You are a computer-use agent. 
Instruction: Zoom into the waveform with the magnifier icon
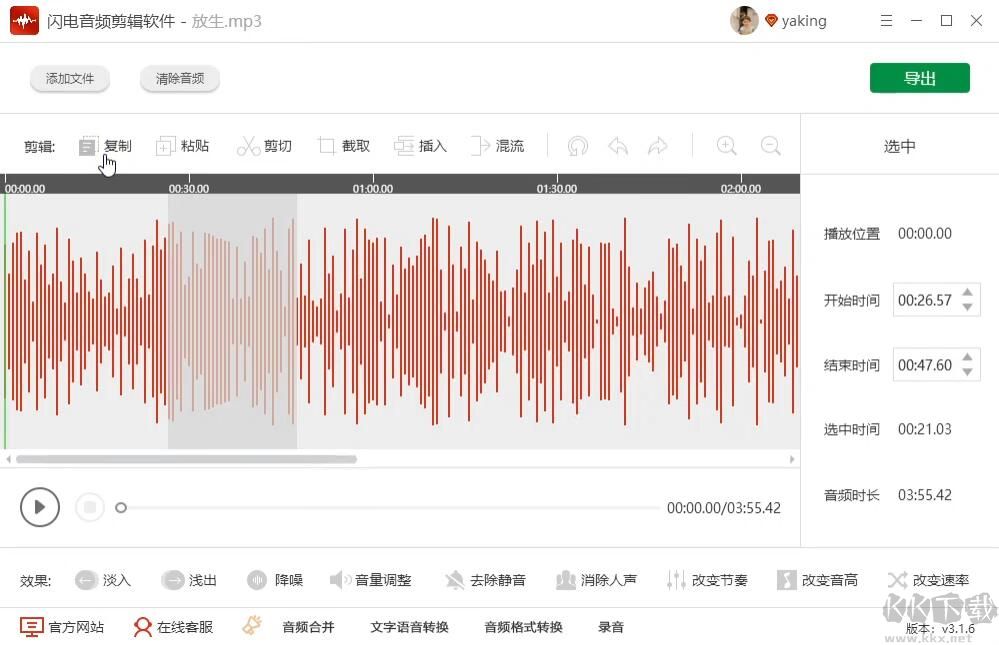tap(726, 145)
